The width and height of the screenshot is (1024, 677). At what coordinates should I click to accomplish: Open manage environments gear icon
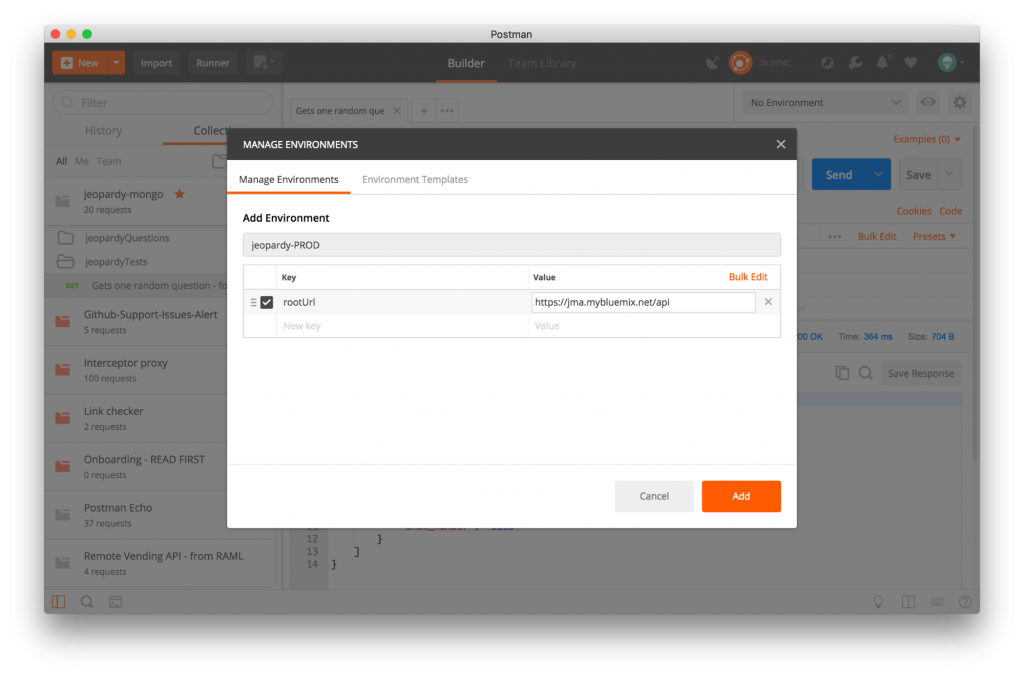point(959,102)
